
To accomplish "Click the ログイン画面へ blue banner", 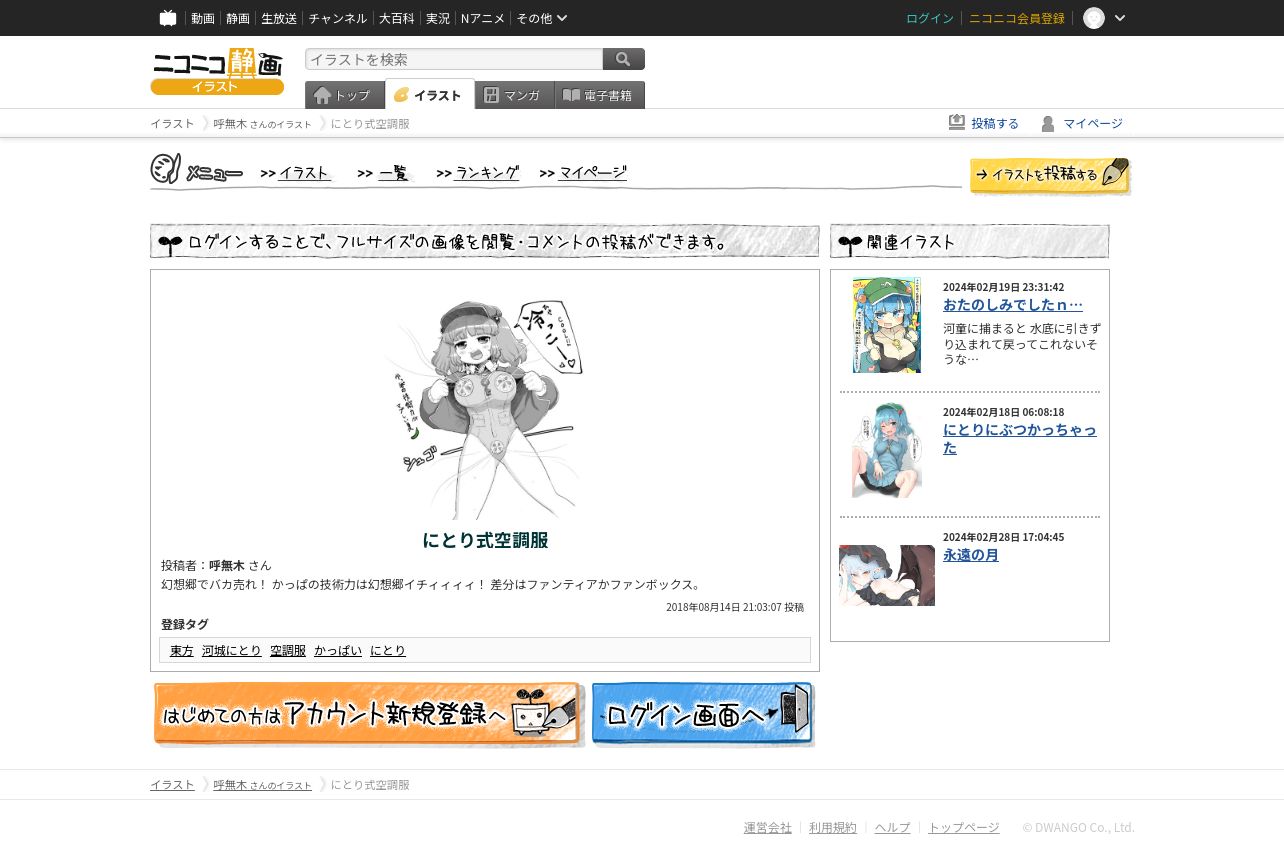I will (703, 714).
